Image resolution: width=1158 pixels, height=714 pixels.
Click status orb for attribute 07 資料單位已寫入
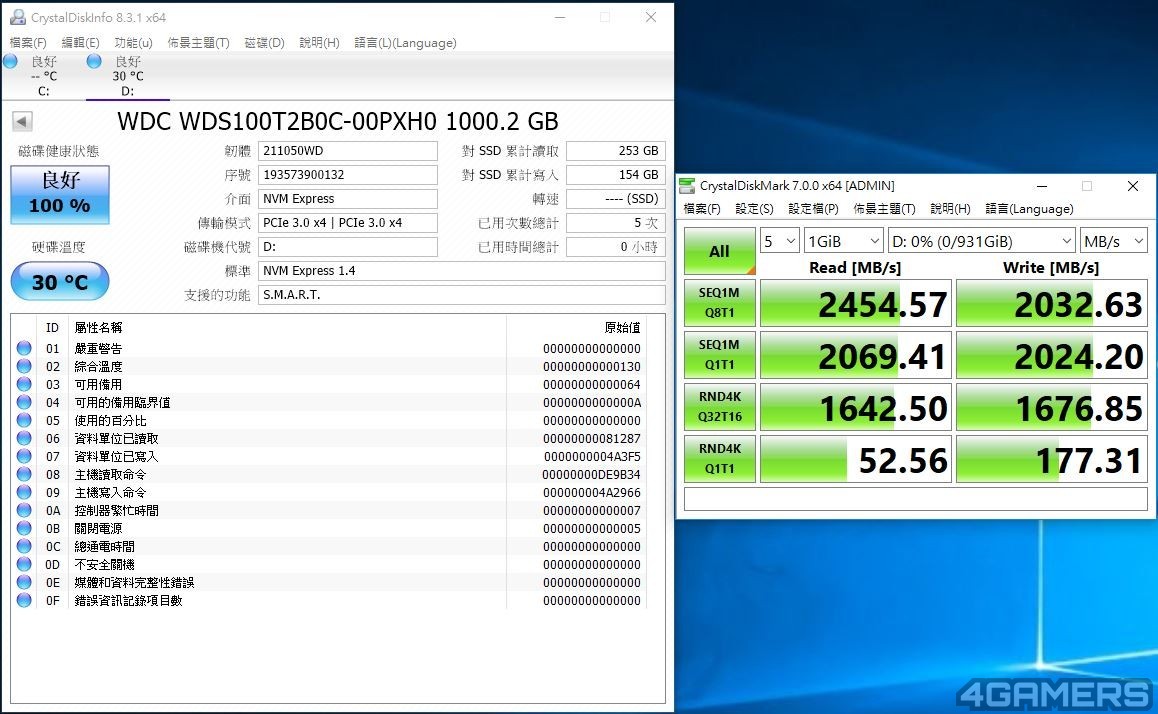pos(24,456)
